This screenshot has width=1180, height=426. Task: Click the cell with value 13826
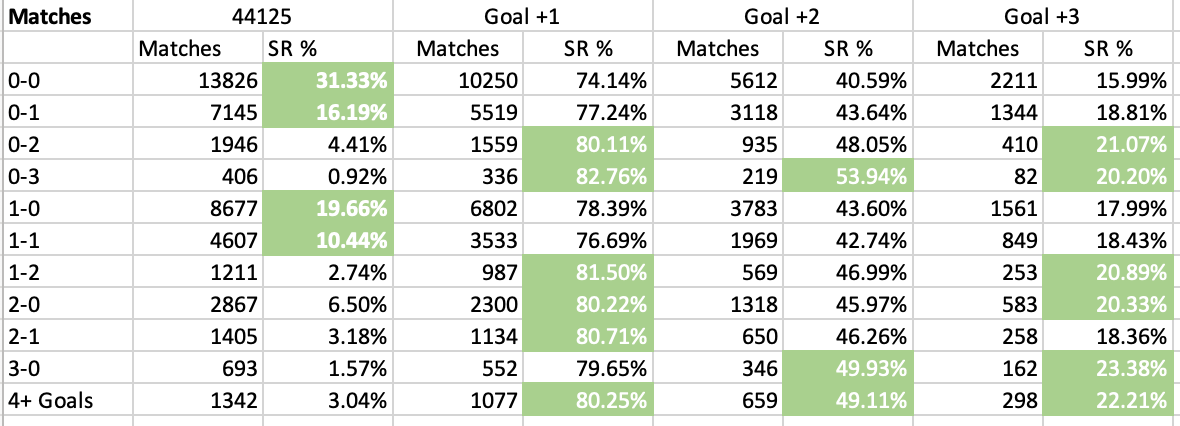pos(196,80)
